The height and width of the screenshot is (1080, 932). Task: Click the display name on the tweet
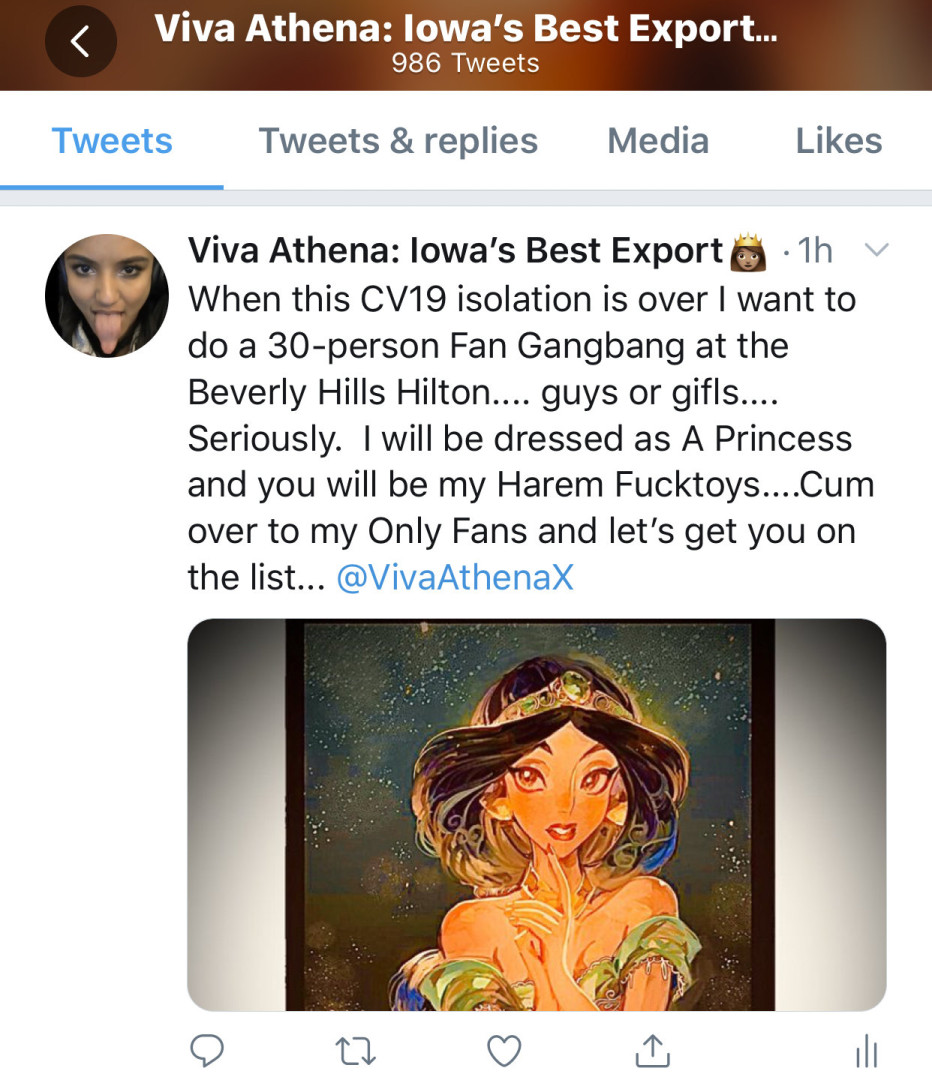455,251
